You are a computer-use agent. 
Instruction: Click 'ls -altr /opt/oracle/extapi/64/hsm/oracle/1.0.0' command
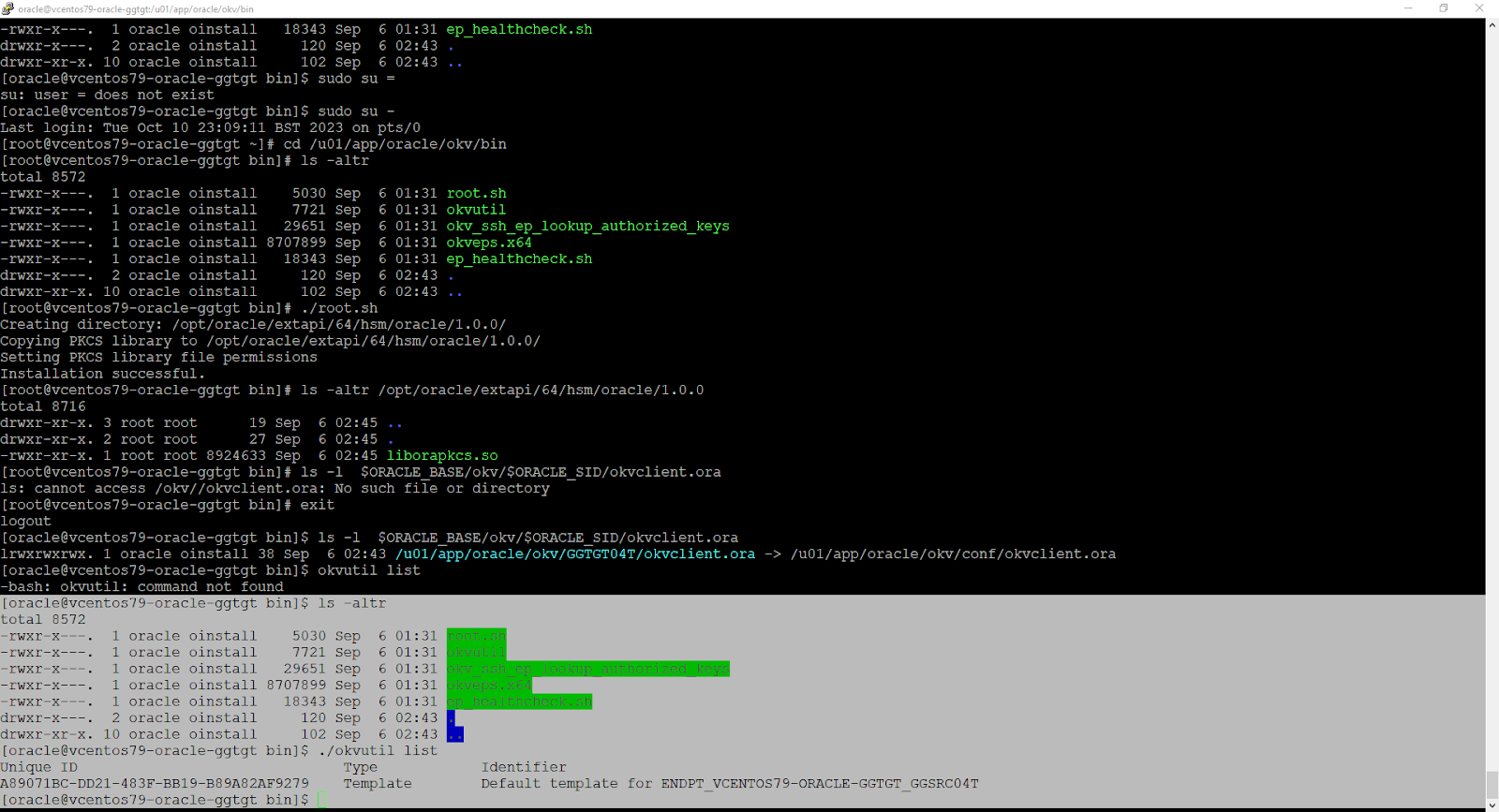coord(502,390)
